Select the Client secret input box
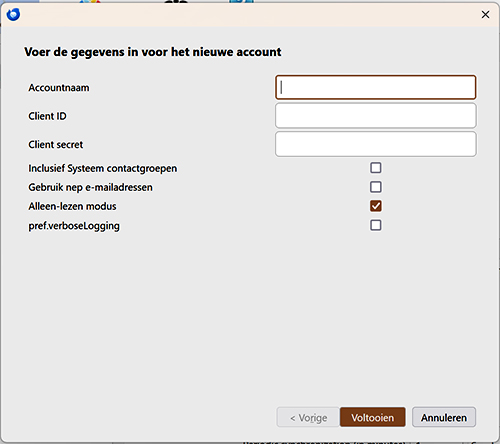500x444 pixels. point(376,144)
